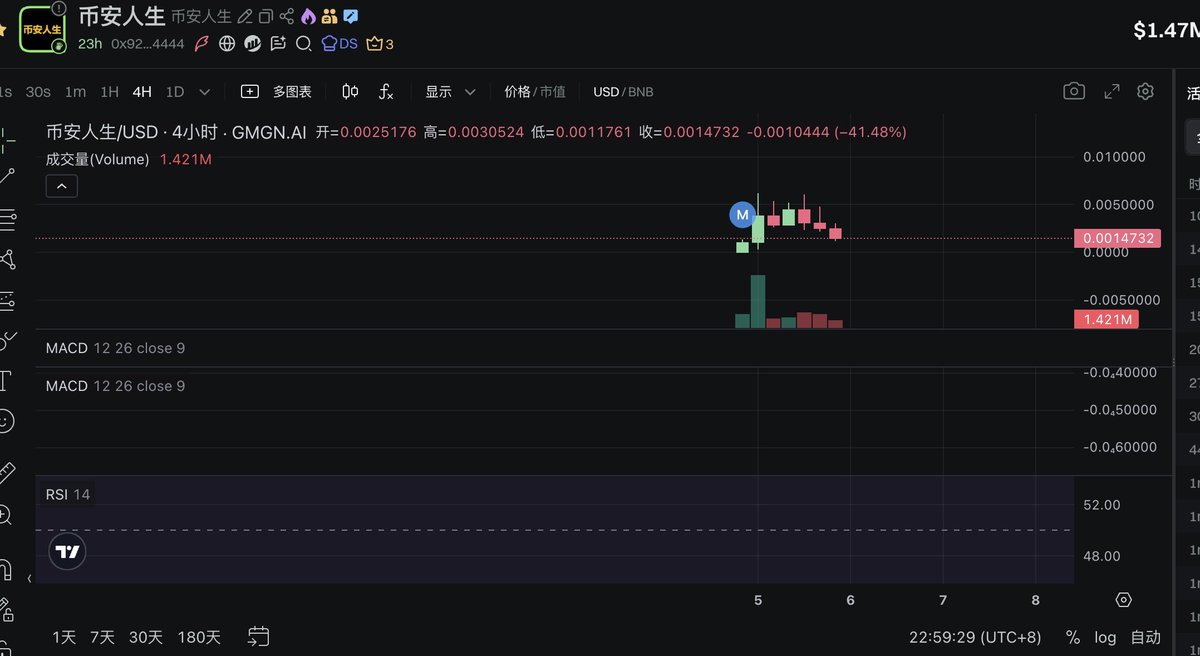The width and height of the screenshot is (1200, 656).
Task: Enter fullscreen with the expand arrows icon
Action: coord(1112,91)
